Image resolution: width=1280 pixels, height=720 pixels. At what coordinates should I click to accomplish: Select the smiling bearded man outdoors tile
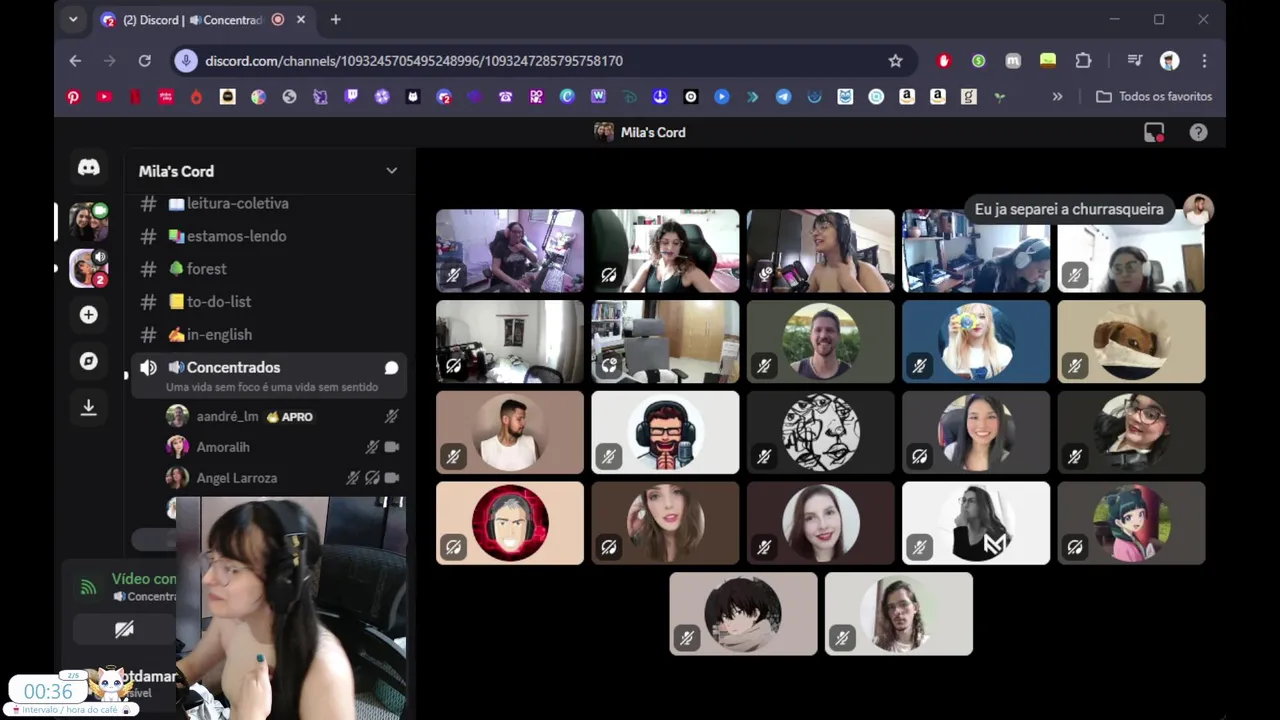[820, 342]
